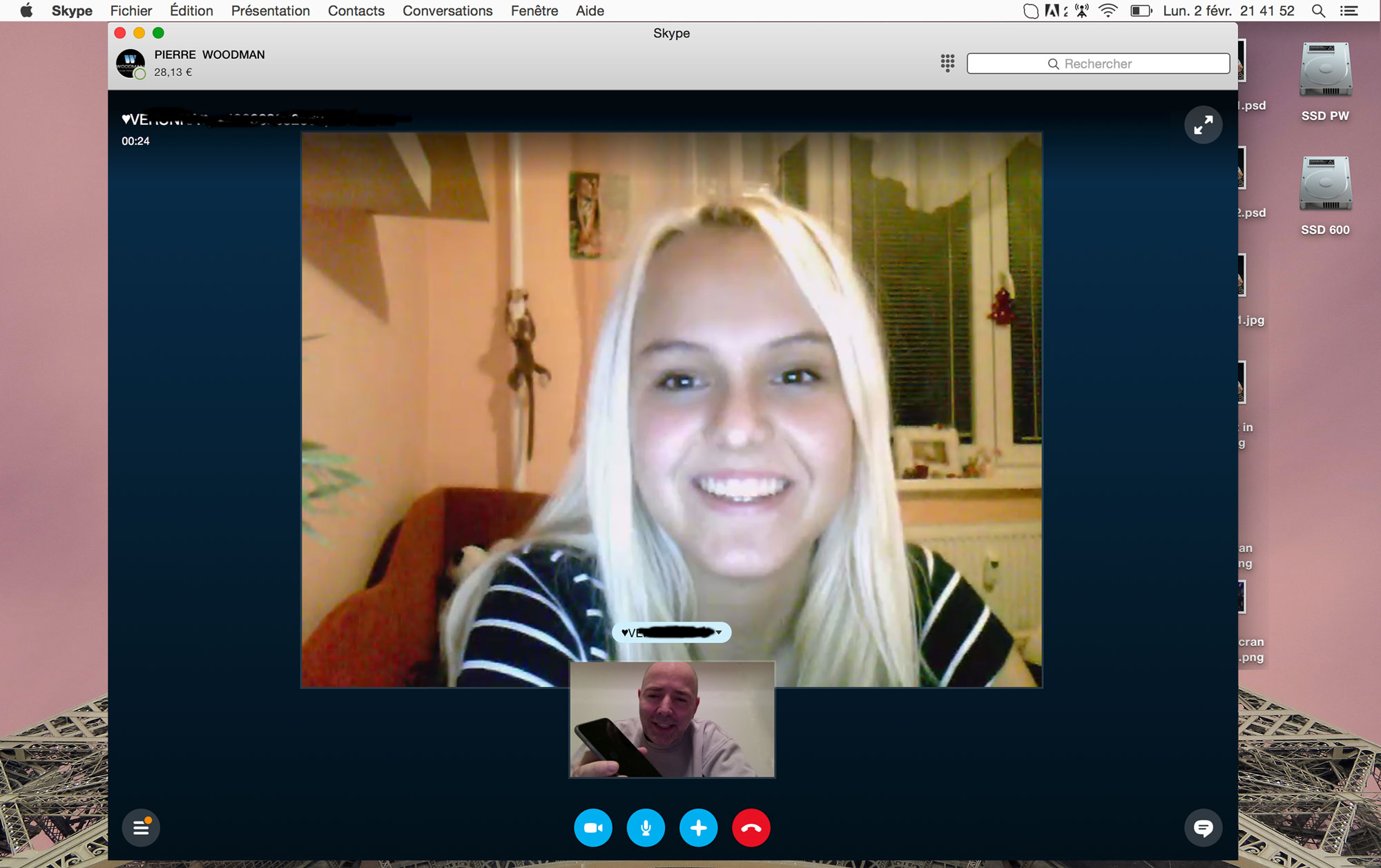The image size is (1381, 868).
Task: Click the self-view video thumbnail
Action: coord(671,720)
